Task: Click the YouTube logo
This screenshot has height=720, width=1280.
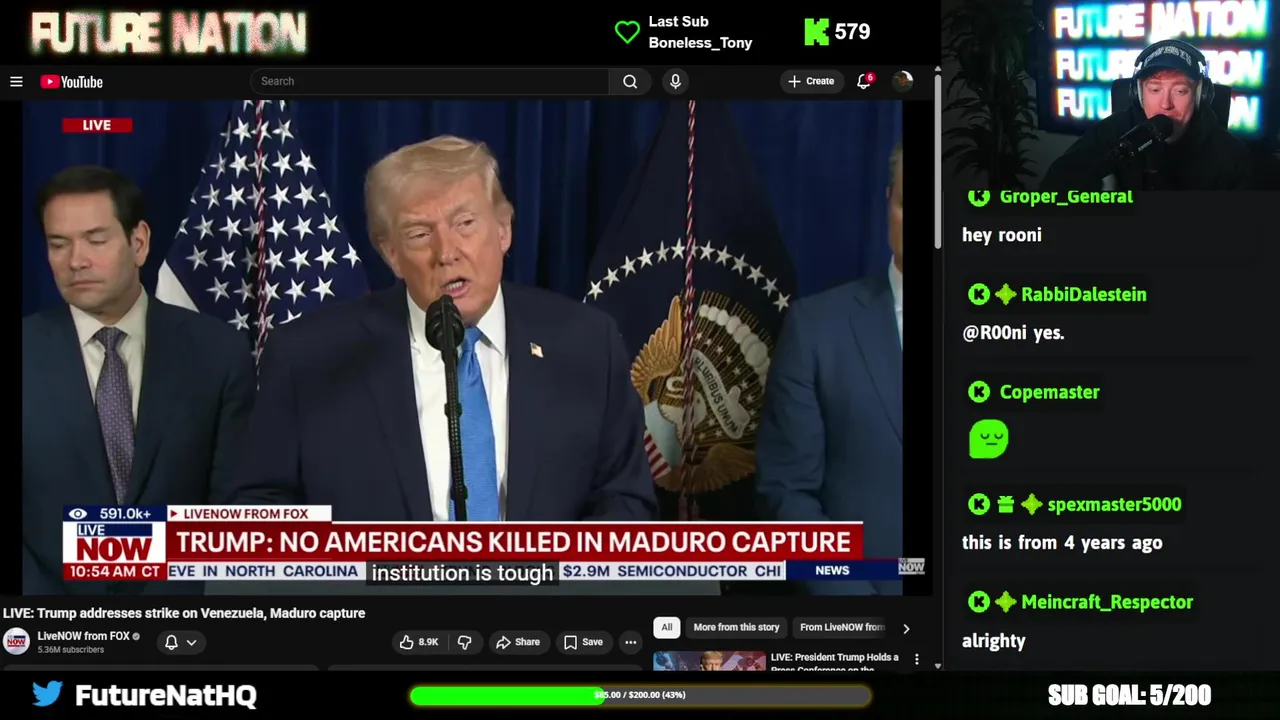Action: [72, 82]
